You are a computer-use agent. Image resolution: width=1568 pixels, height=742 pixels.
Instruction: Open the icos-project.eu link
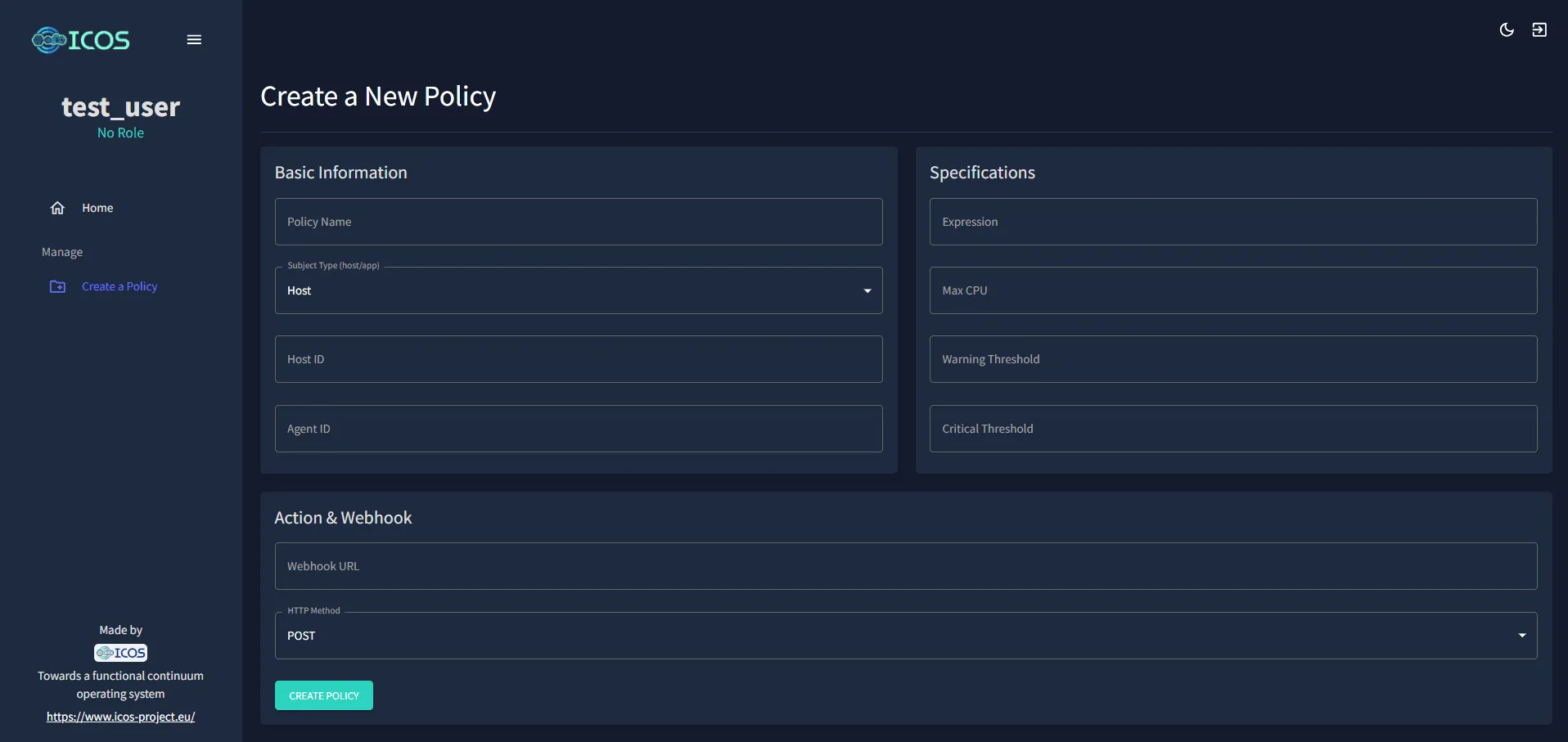tap(120, 717)
